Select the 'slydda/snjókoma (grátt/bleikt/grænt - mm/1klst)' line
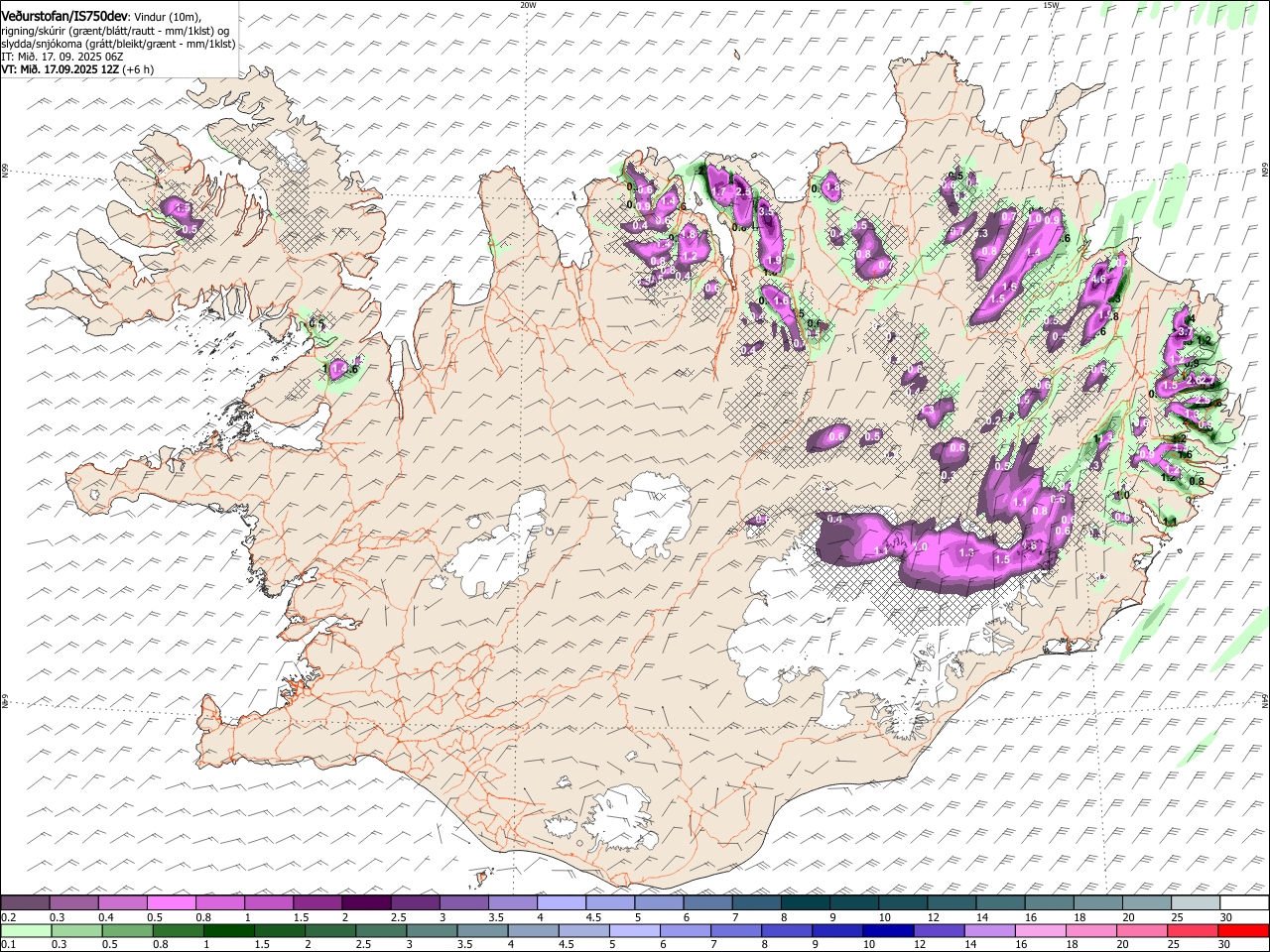 [x=118, y=44]
